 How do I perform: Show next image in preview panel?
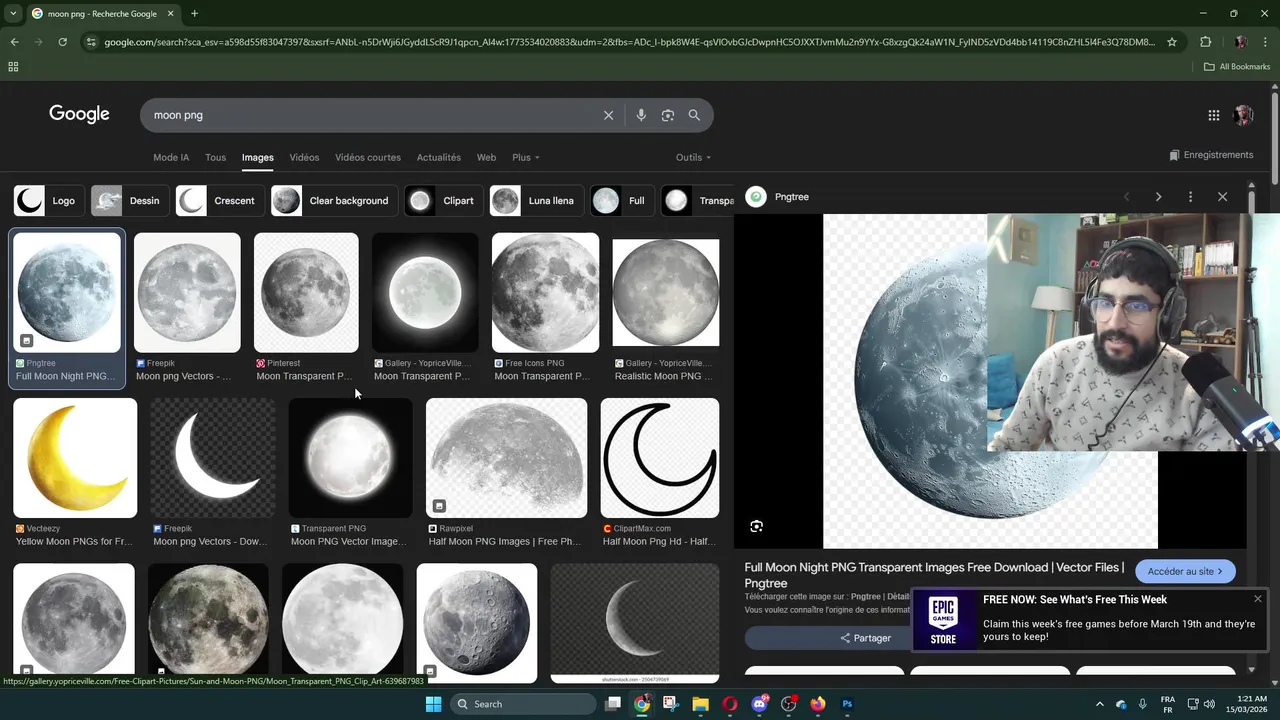pos(1158,197)
